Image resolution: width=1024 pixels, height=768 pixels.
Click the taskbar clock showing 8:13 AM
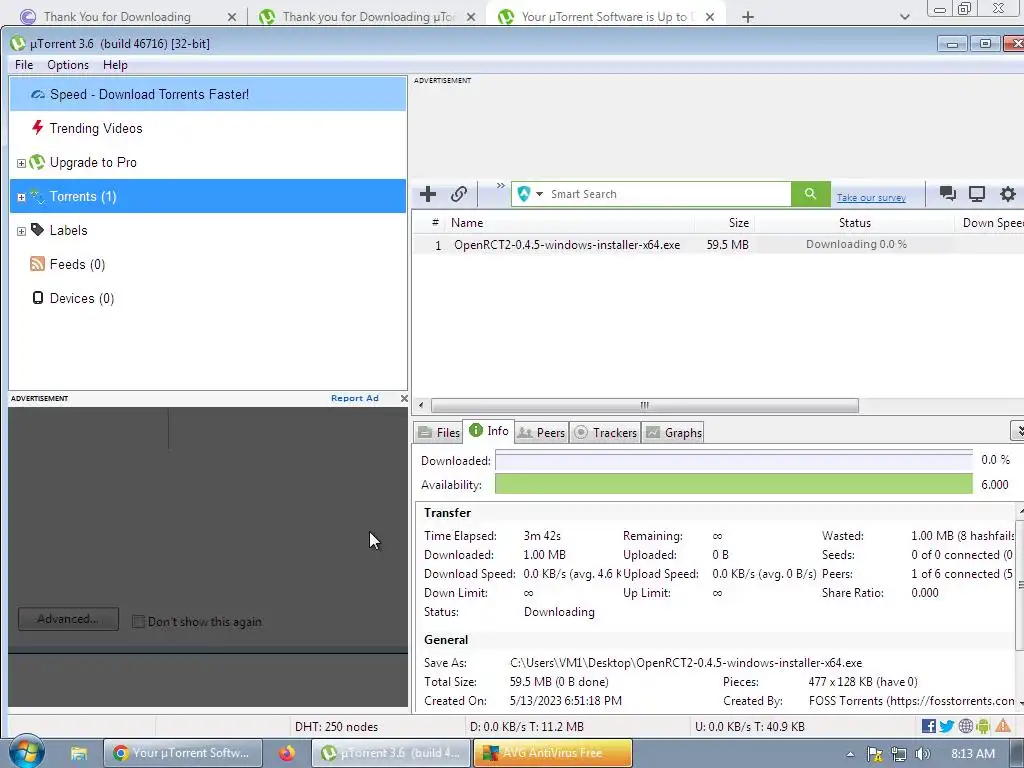pos(973,754)
